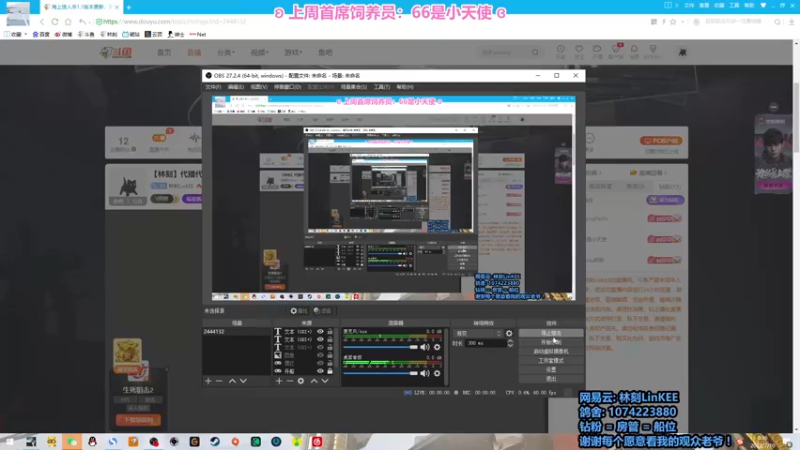
Task: Open OBS File menu 文件(F)
Action: click(213, 87)
